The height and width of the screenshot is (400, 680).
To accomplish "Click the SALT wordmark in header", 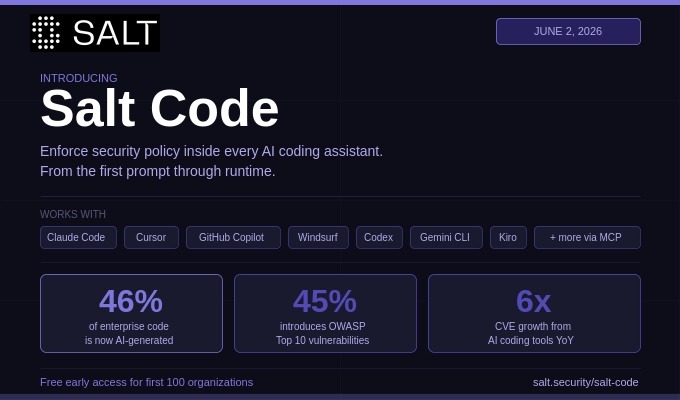I will coord(115,33).
